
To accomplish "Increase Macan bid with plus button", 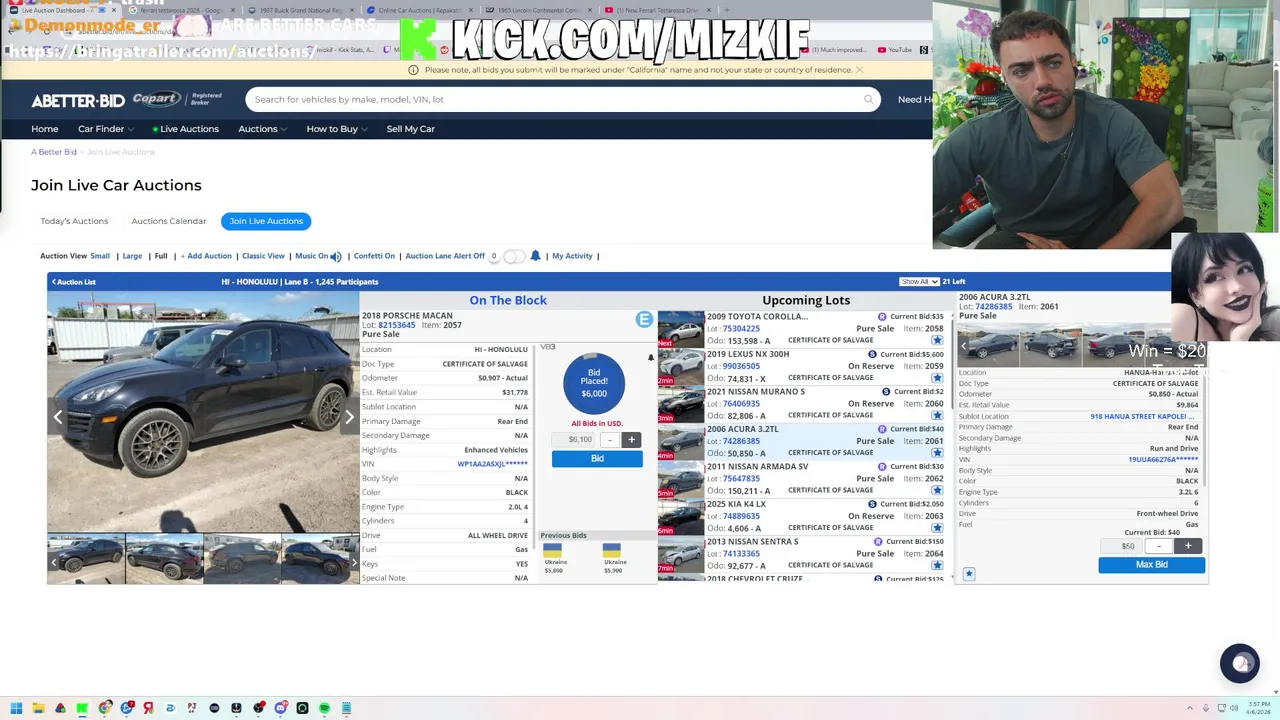I will coord(631,439).
